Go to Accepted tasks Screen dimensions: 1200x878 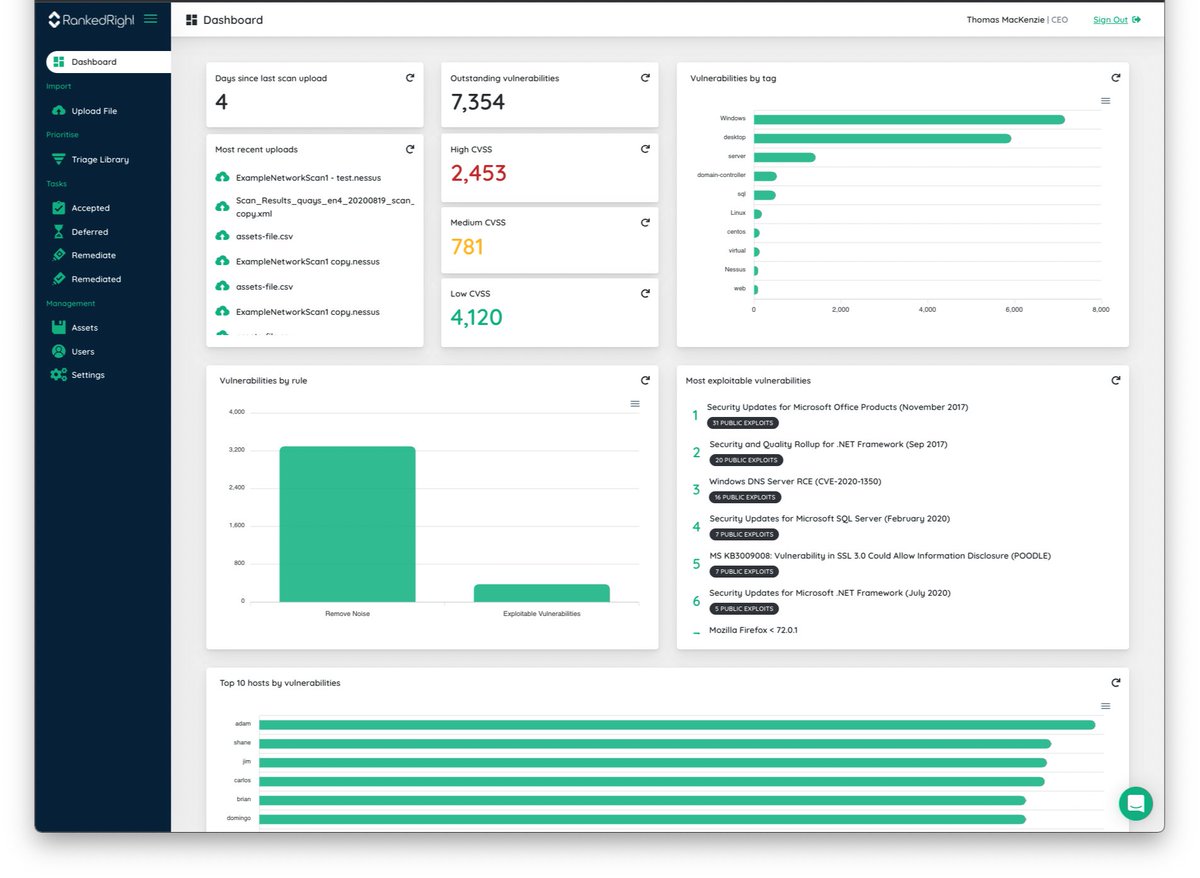pyautogui.click(x=90, y=208)
